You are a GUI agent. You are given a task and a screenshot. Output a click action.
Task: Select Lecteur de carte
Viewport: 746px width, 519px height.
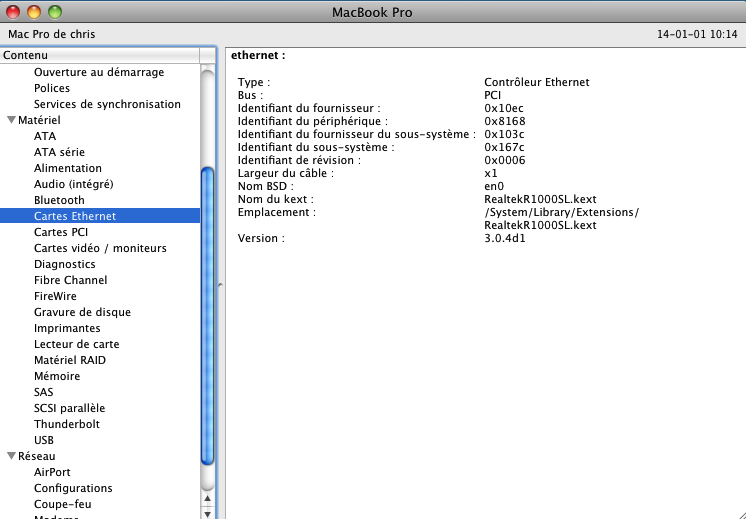77,344
